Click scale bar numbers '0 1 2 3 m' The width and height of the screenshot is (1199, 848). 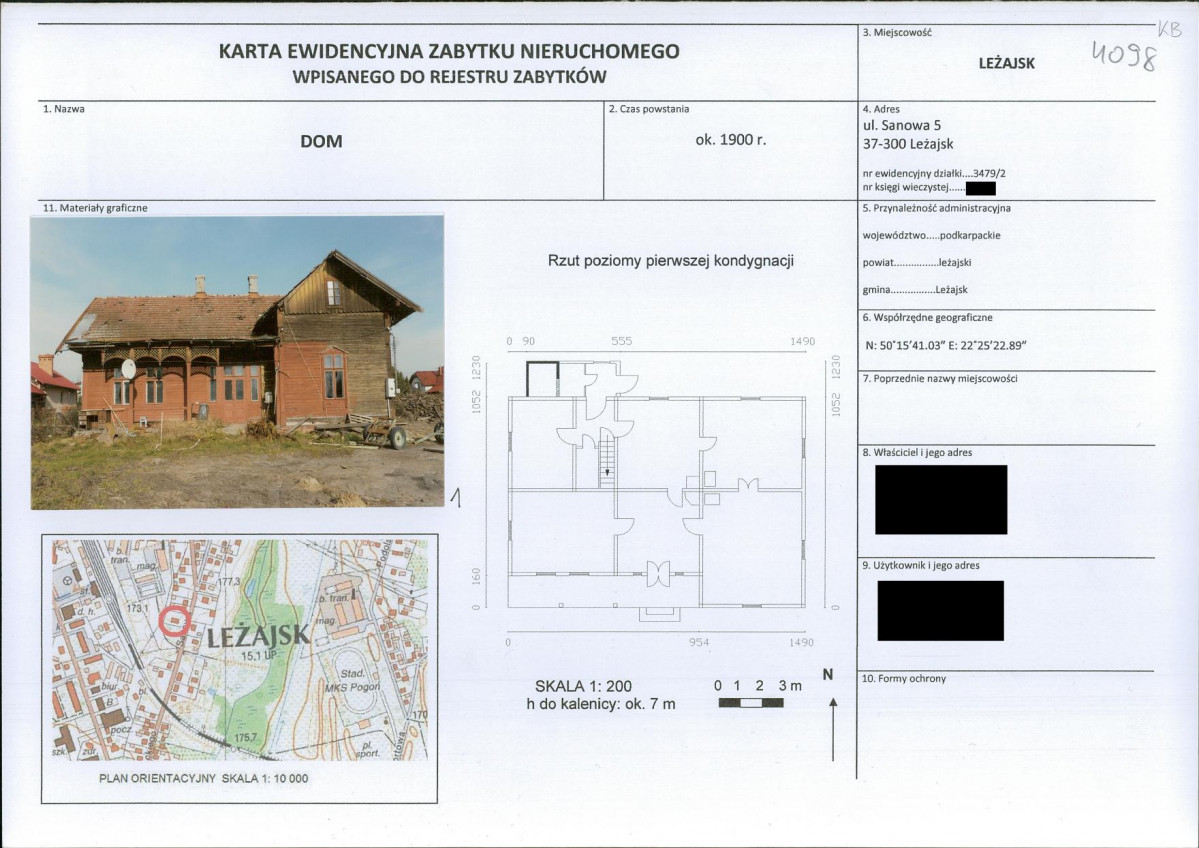click(758, 686)
